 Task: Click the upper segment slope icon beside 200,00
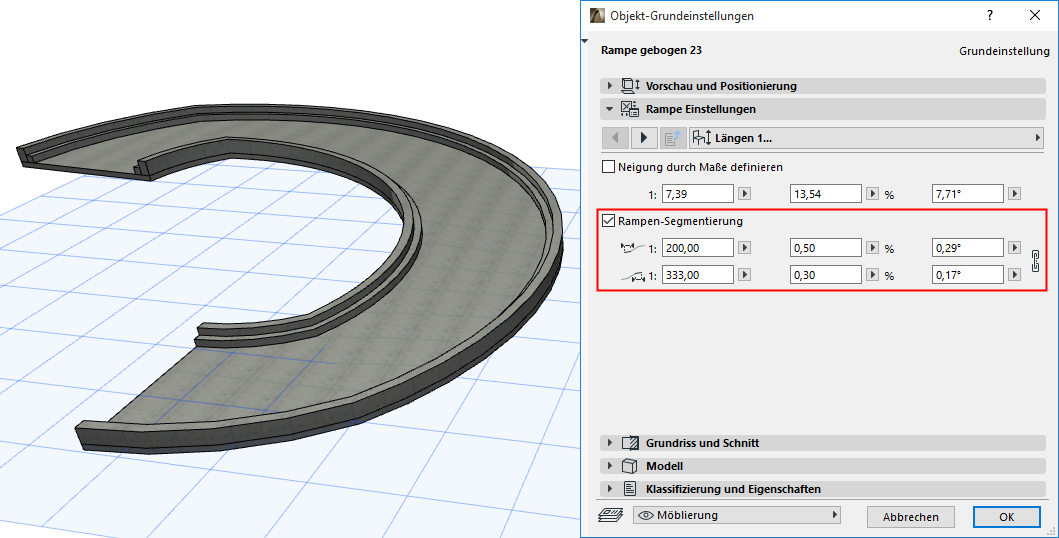point(631,248)
